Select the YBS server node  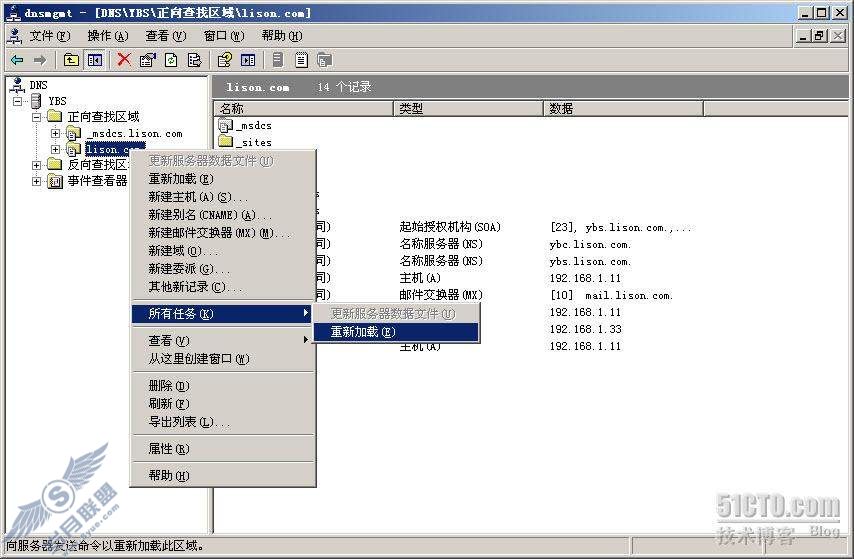point(57,101)
